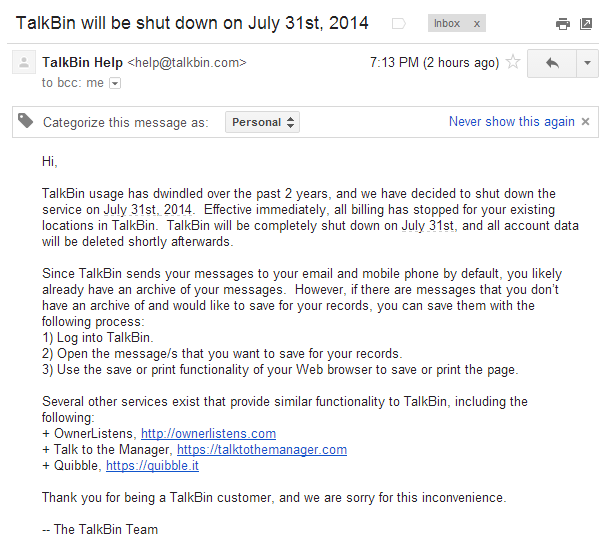Open email in new window

tap(586, 24)
